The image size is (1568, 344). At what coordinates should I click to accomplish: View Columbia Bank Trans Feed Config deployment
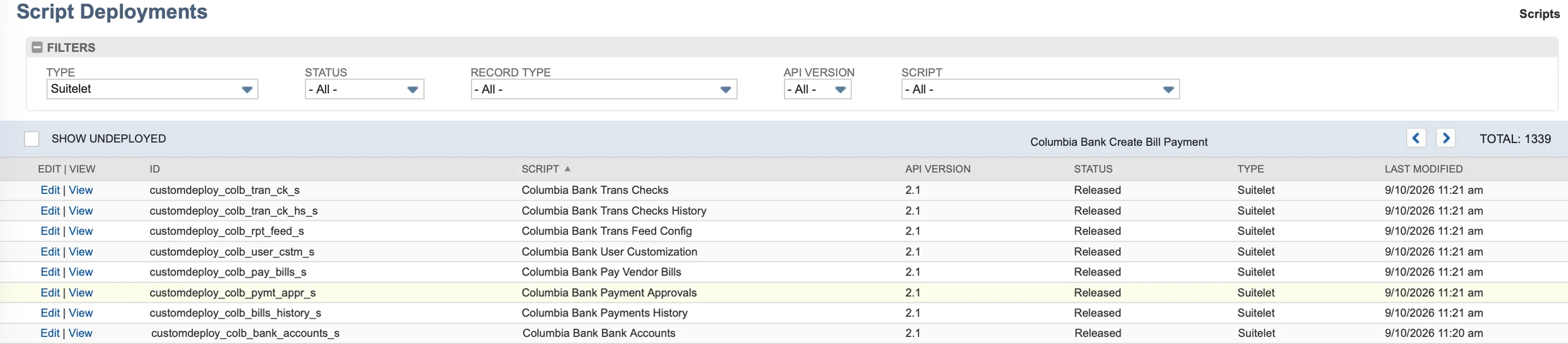pyautogui.click(x=81, y=231)
